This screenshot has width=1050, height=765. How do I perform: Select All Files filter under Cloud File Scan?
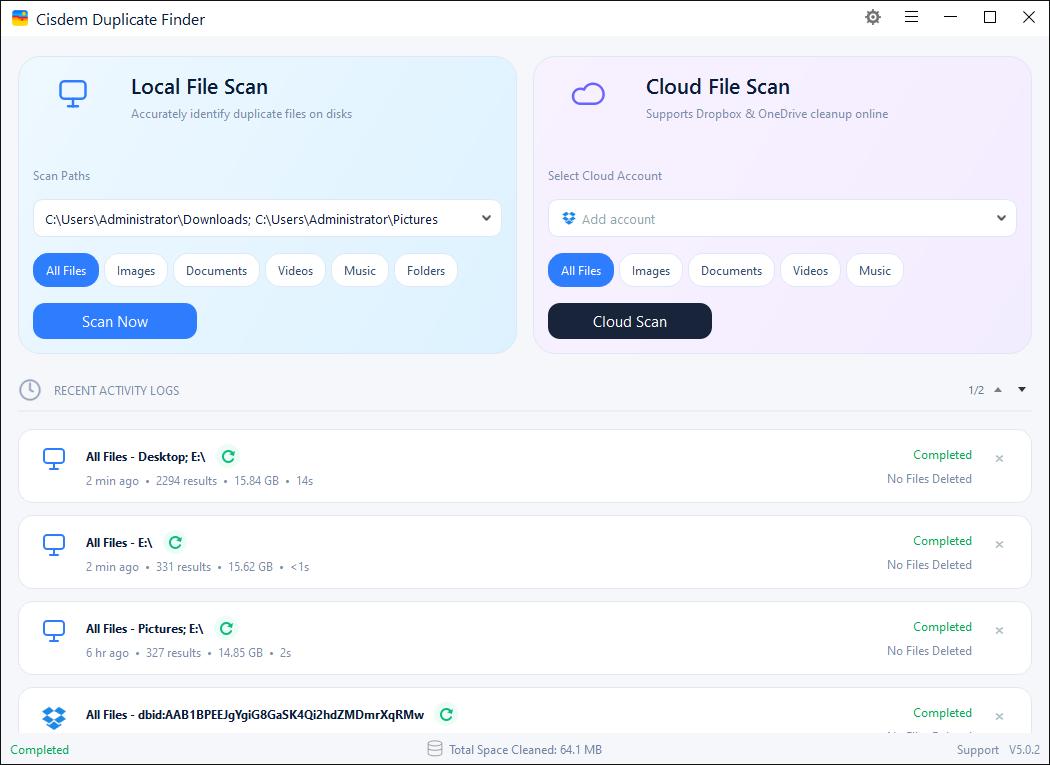point(581,271)
